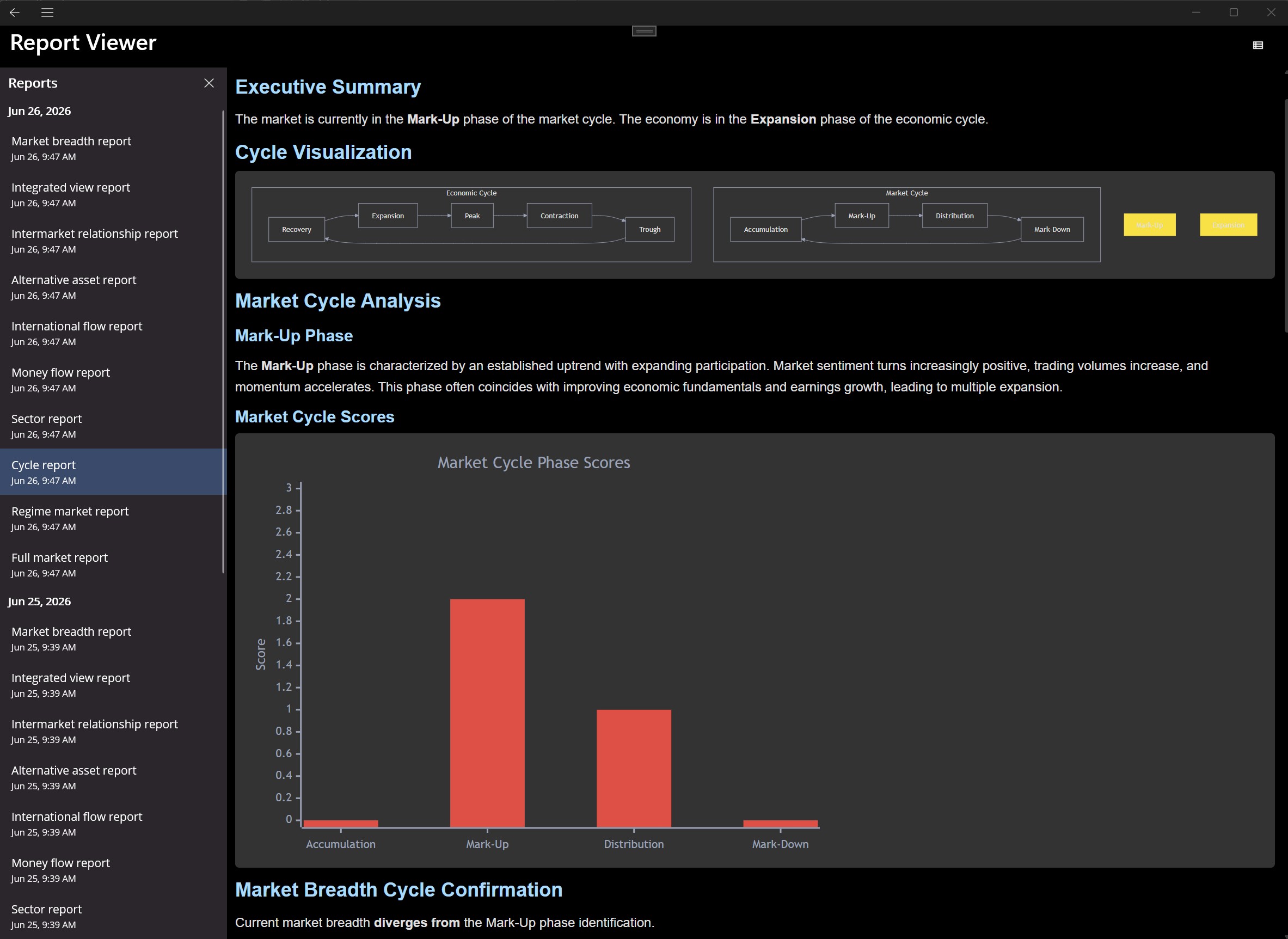Click the back arrow icon
The width and height of the screenshot is (1288, 939).
click(15, 13)
